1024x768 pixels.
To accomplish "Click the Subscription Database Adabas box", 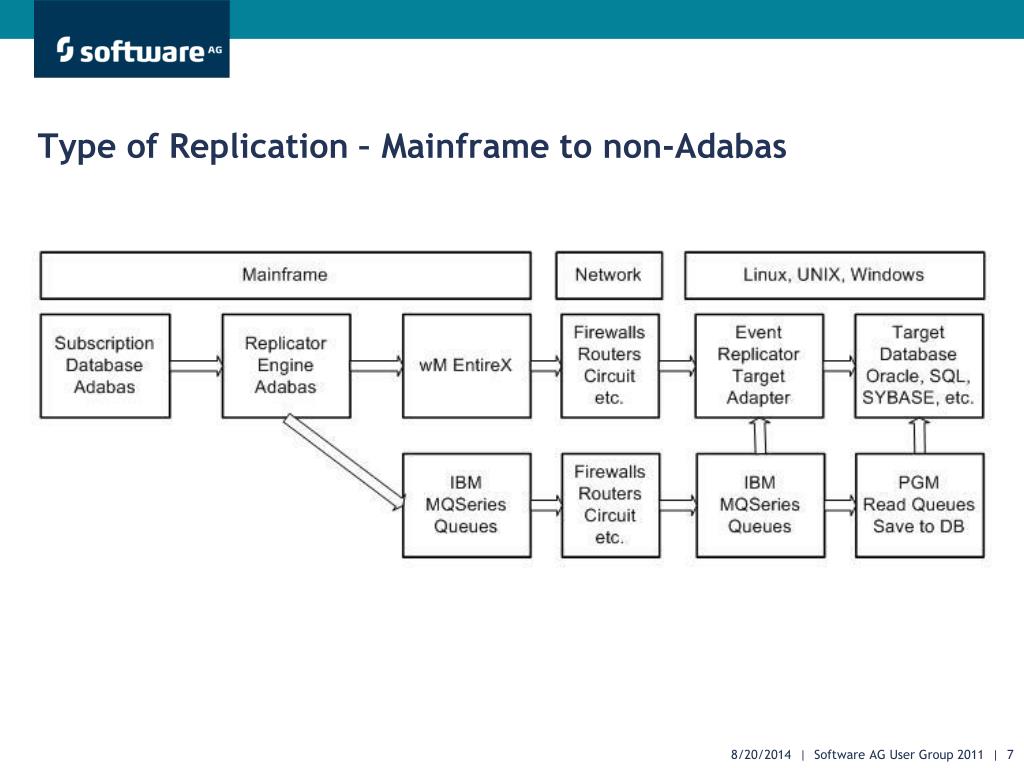I will click(105, 366).
